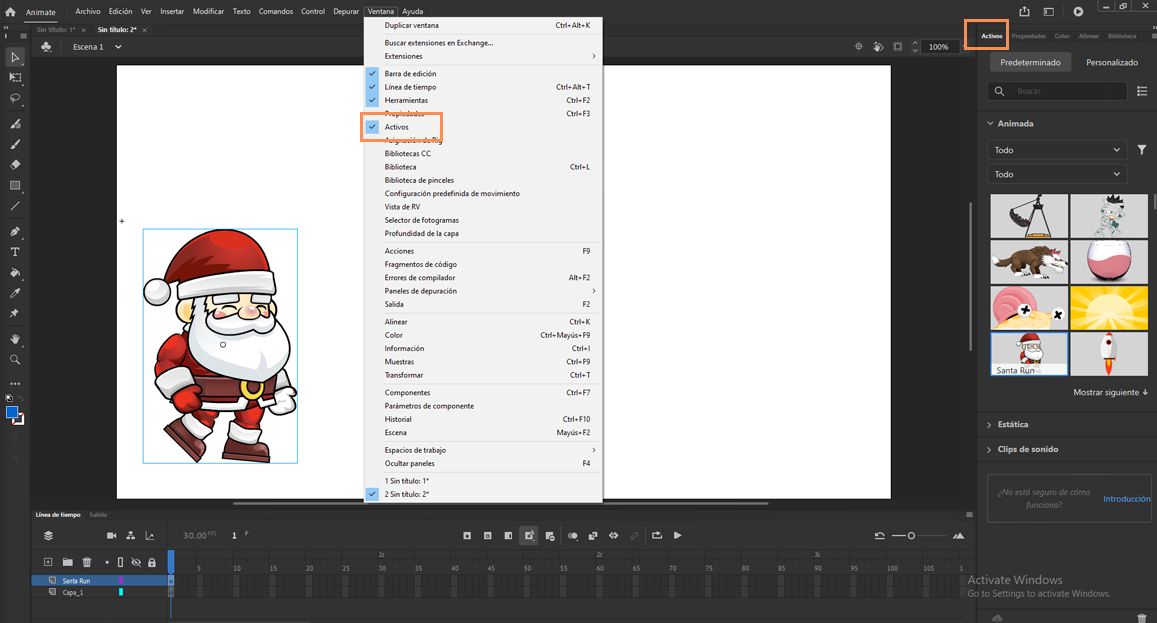Toggle loop playback in the timeline

click(657, 535)
